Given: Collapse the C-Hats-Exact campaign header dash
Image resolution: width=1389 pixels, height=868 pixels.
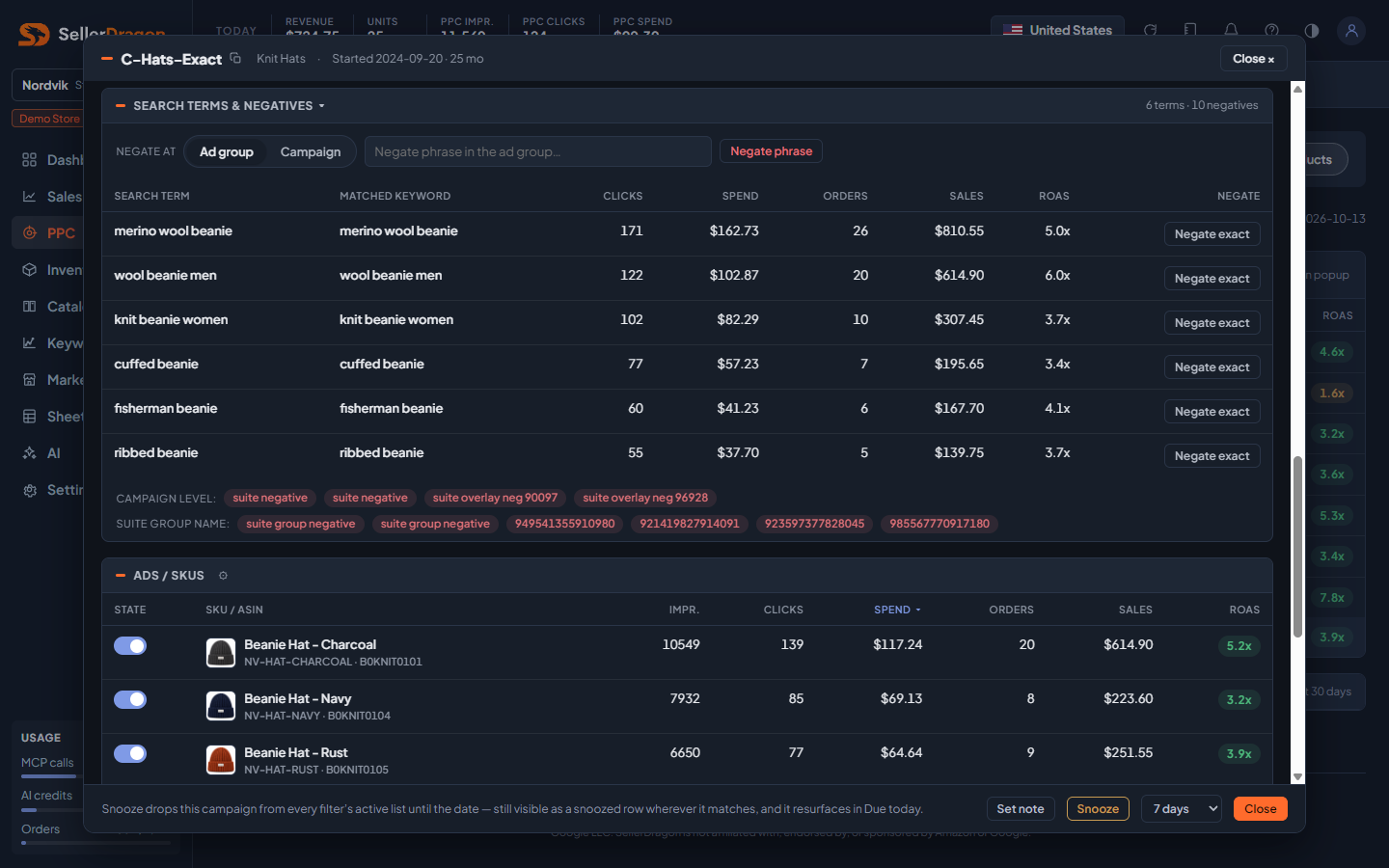Looking at the screenshot, I should click(x=107, y=59).
